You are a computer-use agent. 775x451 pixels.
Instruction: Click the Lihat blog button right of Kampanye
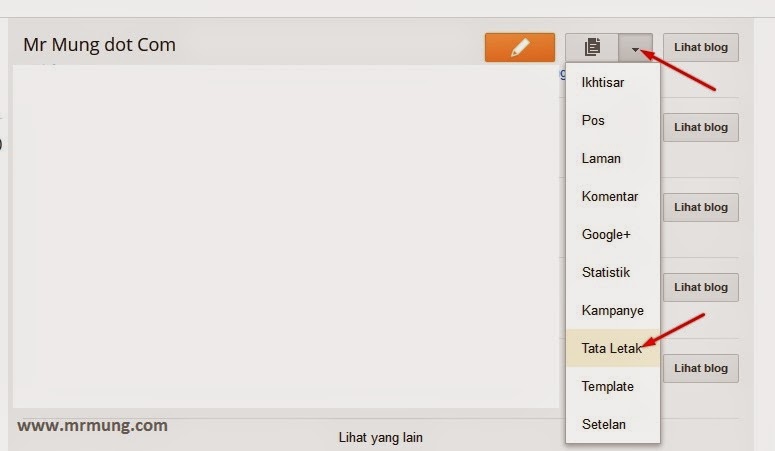[x=700, y=287]
